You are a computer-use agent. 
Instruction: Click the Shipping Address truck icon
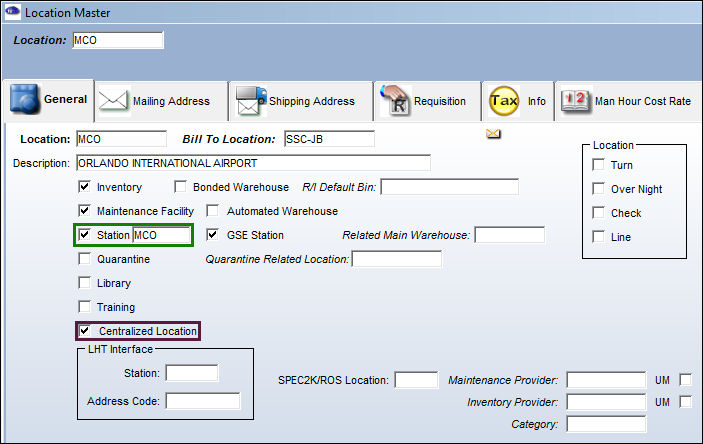pos(251,101)
